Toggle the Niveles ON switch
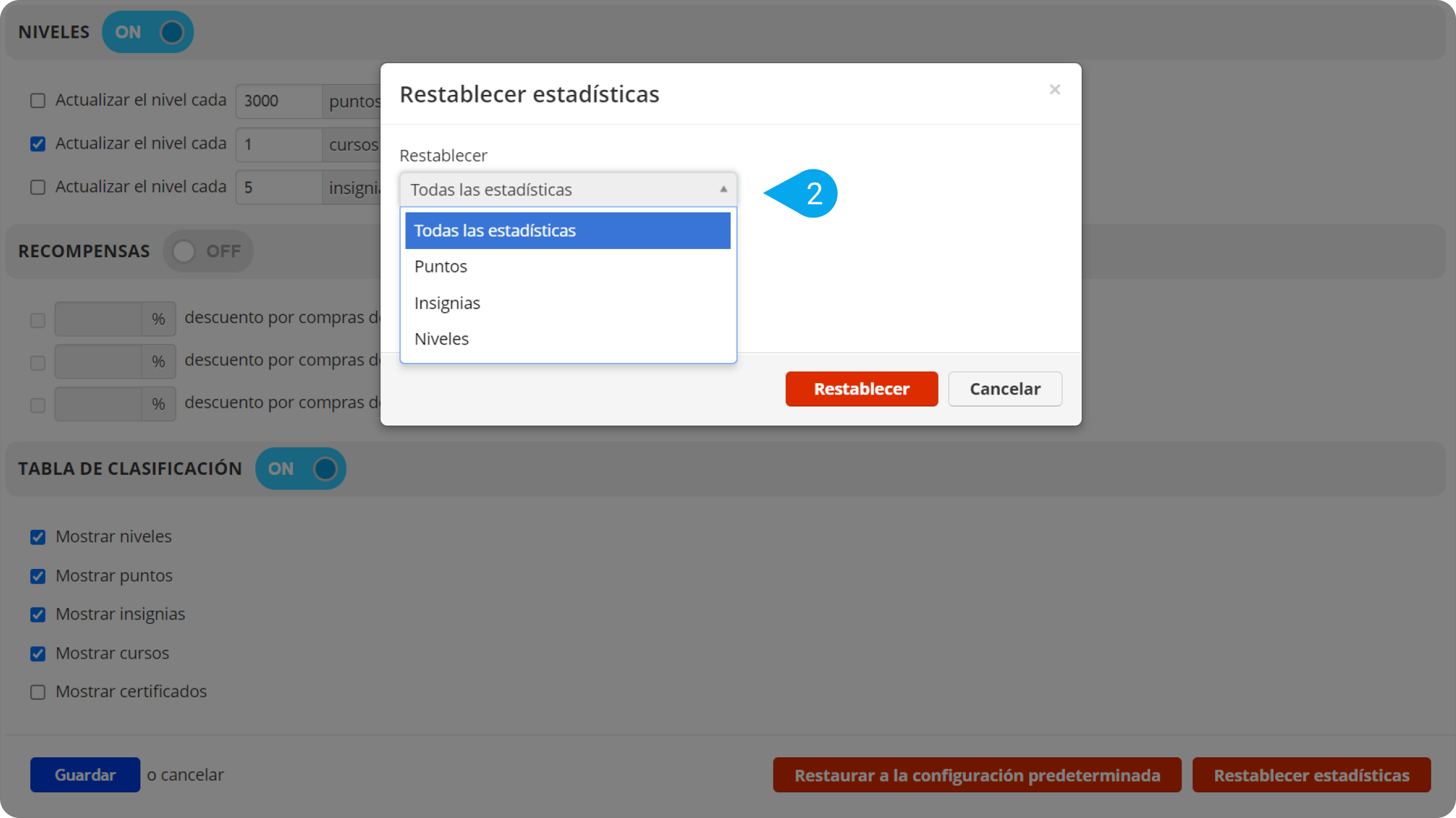Screen dimensions: 1456x818 click(148, 32)
